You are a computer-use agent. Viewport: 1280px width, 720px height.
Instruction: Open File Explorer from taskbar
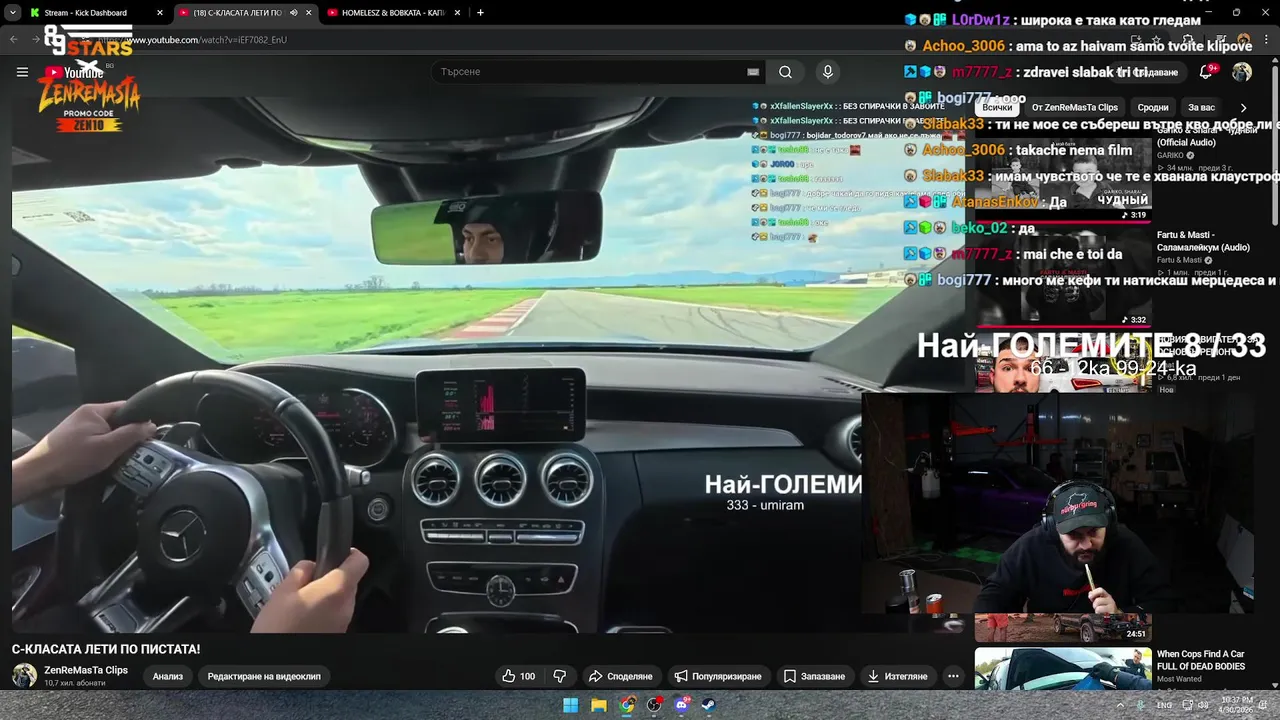(598, 705)
